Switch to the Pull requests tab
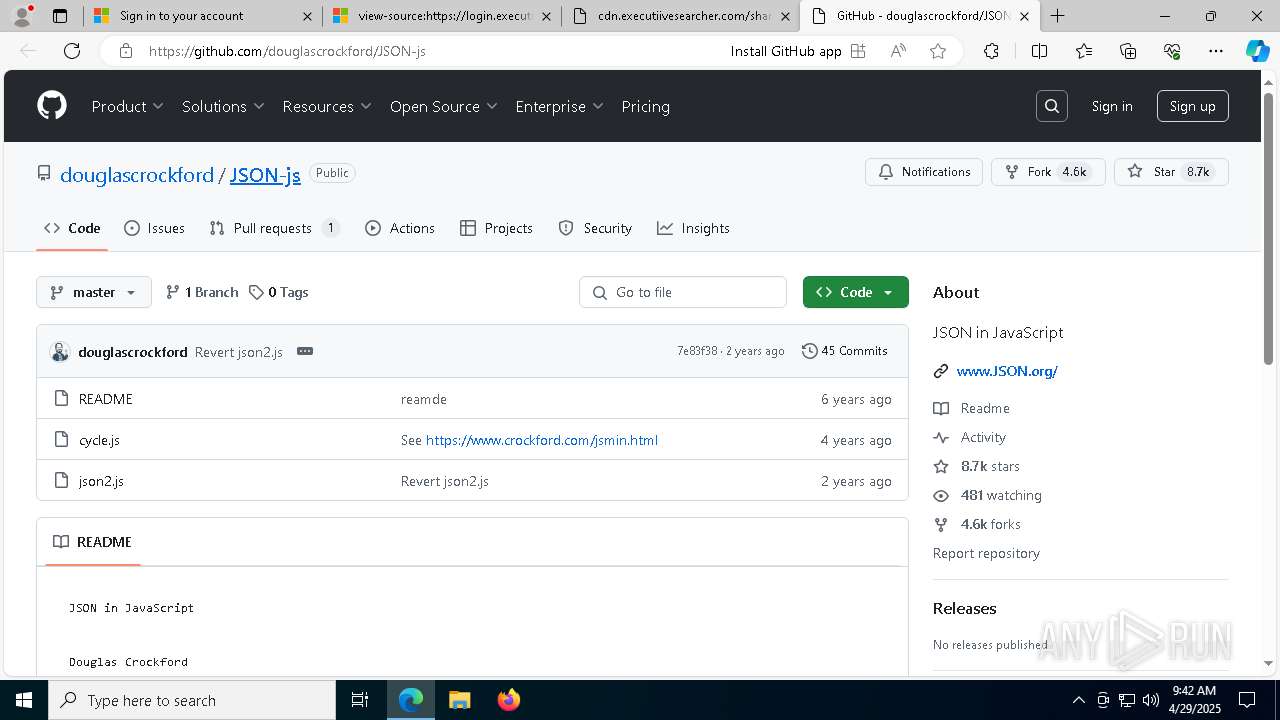The width and height of the screenshot is (1280, 720). click(x=274, y=228)
